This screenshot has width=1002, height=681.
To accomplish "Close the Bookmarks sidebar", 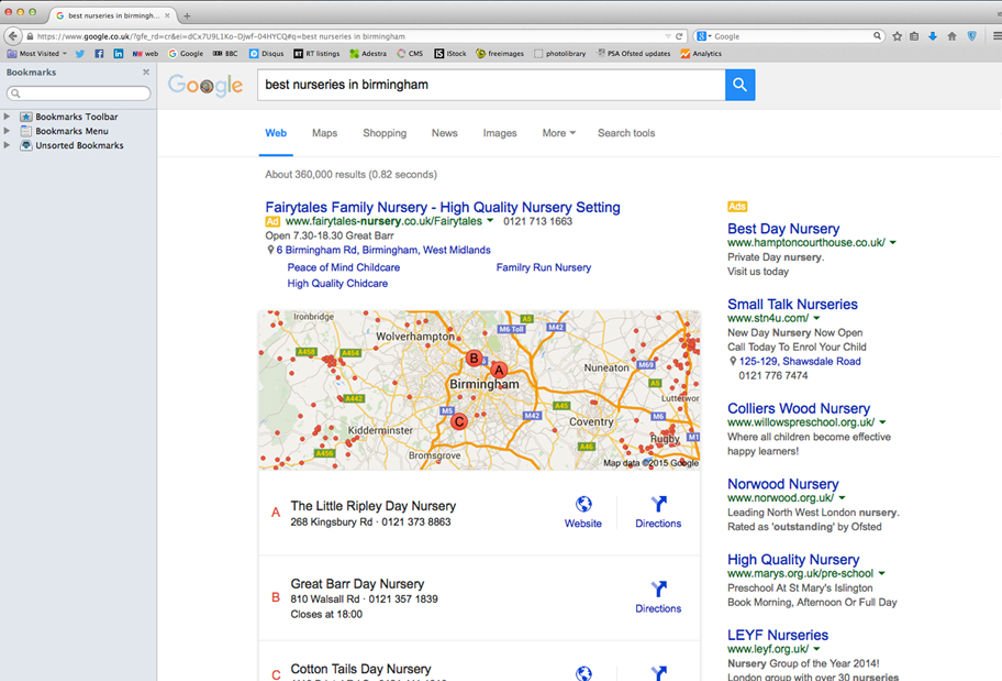I will coord(146,72).
